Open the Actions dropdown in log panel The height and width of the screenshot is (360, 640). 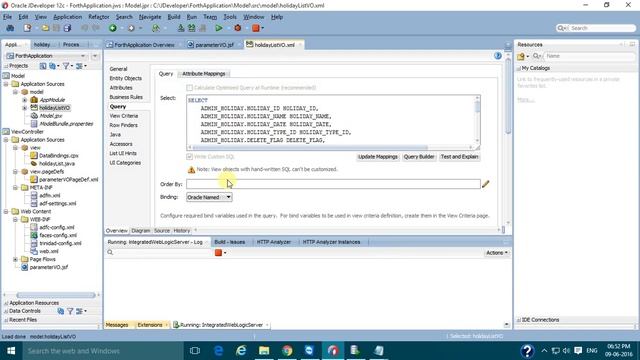point(496,253)
